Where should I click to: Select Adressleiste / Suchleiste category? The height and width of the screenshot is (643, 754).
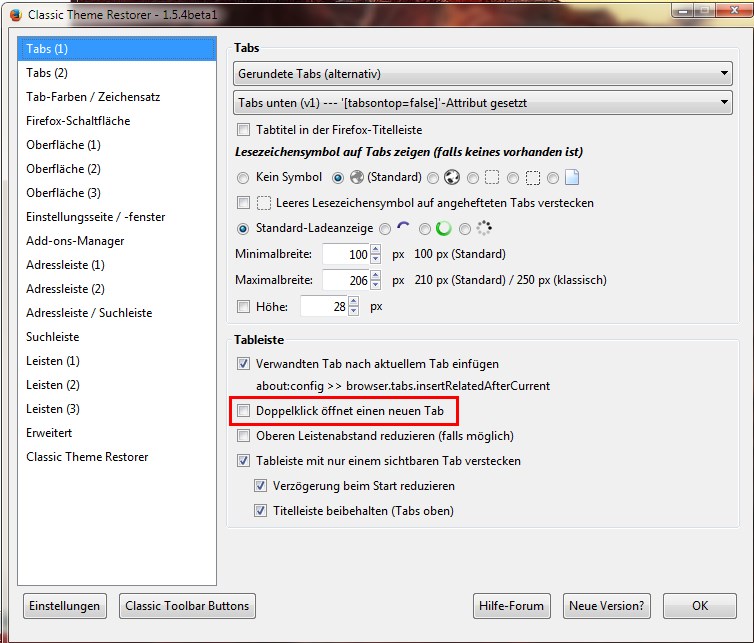click(x=117, y=313)
